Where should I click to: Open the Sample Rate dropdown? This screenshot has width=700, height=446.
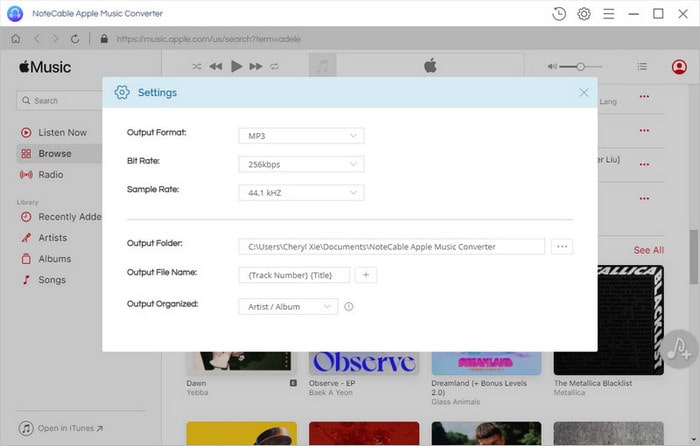(x=301, y=193)
